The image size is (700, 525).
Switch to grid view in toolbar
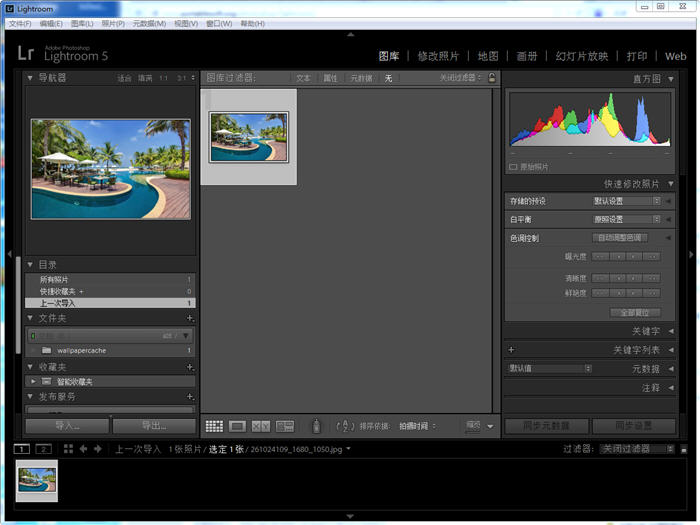(214, 426)
